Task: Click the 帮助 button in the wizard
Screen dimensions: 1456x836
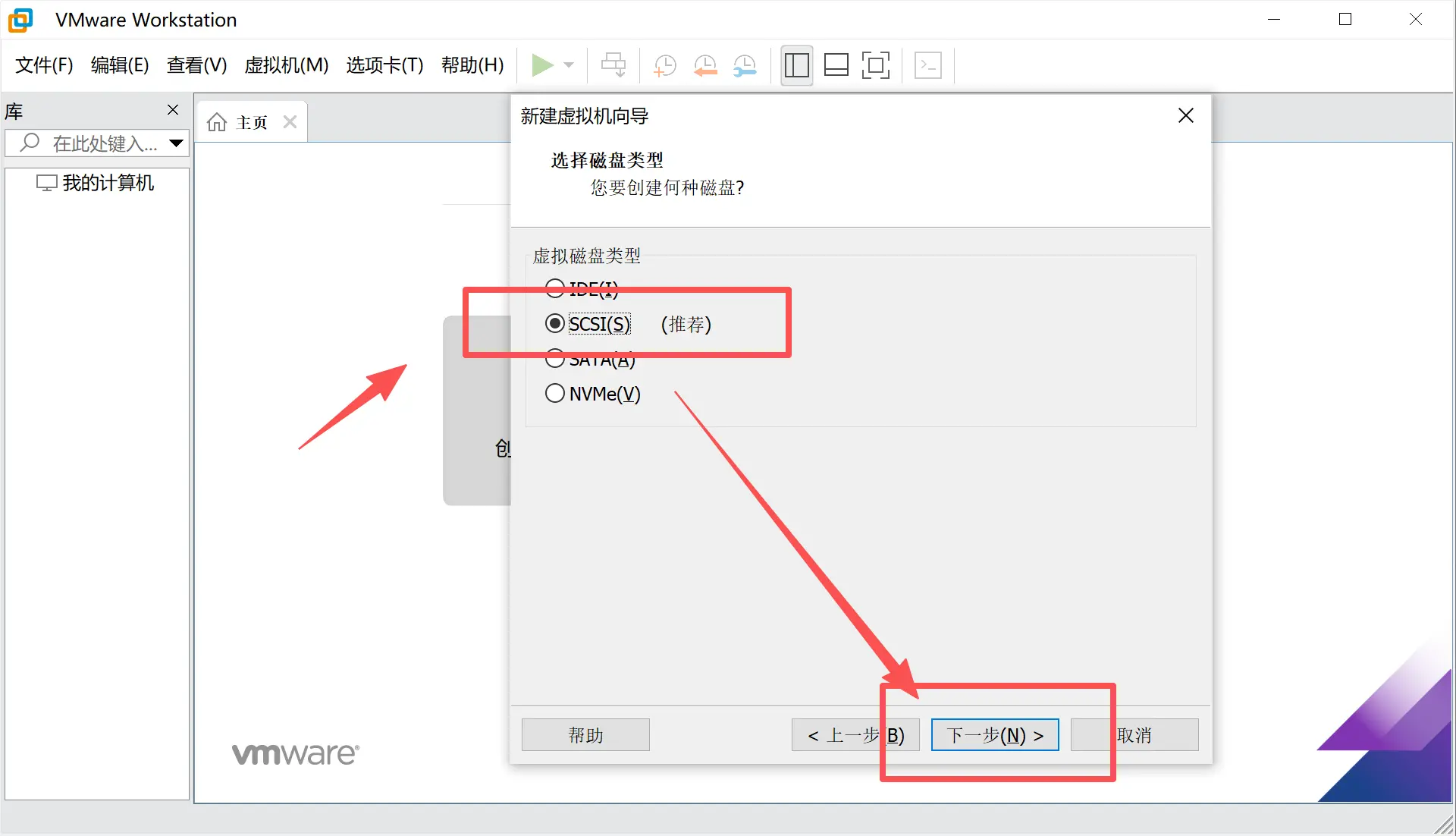Action: pos(585,735)
